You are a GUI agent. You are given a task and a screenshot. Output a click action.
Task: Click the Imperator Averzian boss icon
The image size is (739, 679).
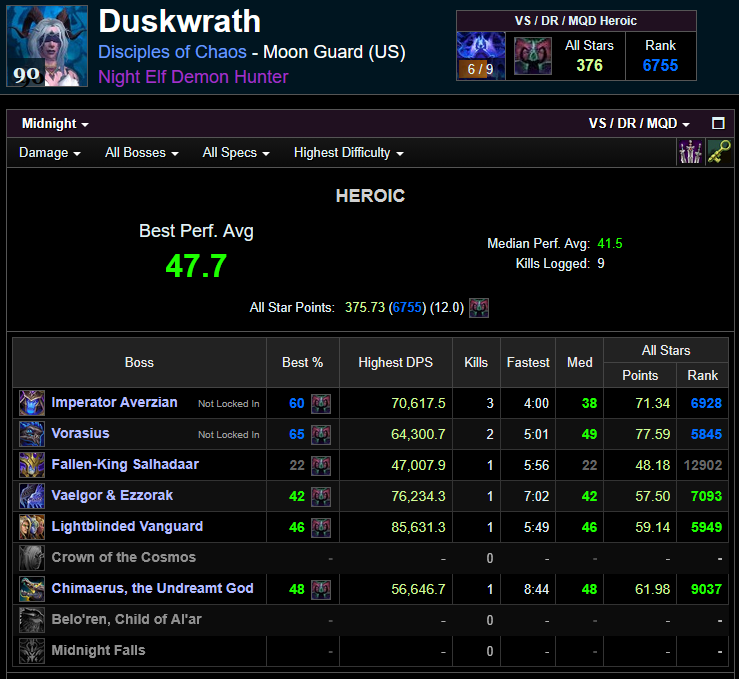tap(32, 403)
